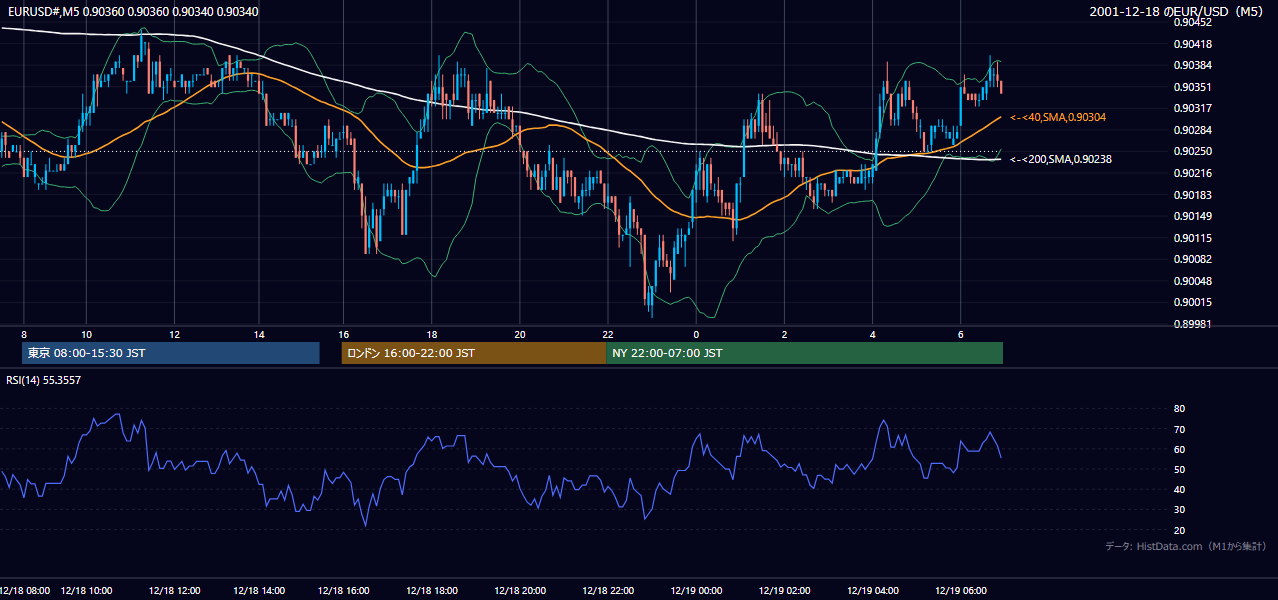1278x600 pixels.
Task: Select the 東京 08:00-15:30 JST session bar
Action: coord(171,353)
